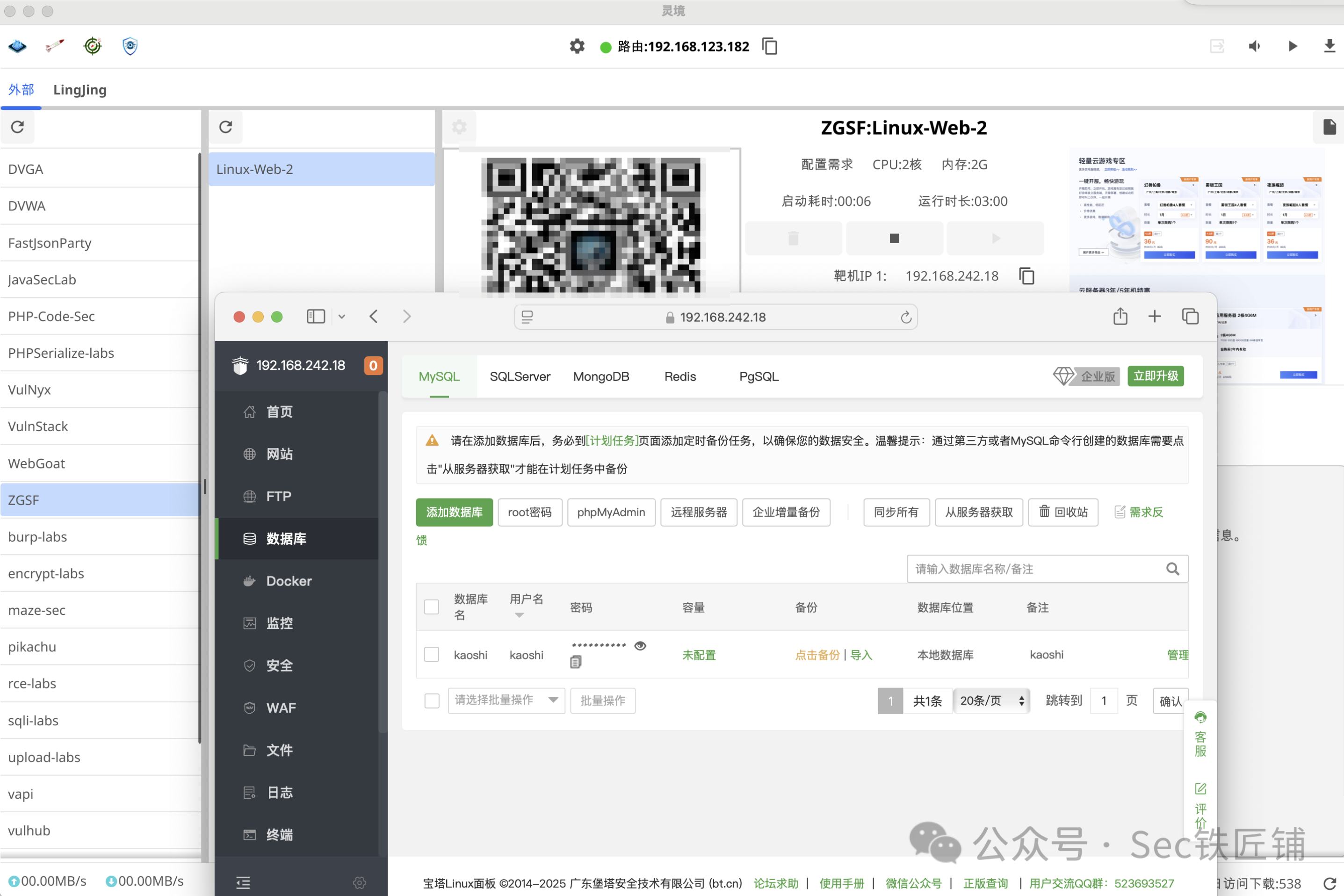
Task: Toggle select-all checkbox in table header
Action: pyautogui.click(x=432, y=607)
